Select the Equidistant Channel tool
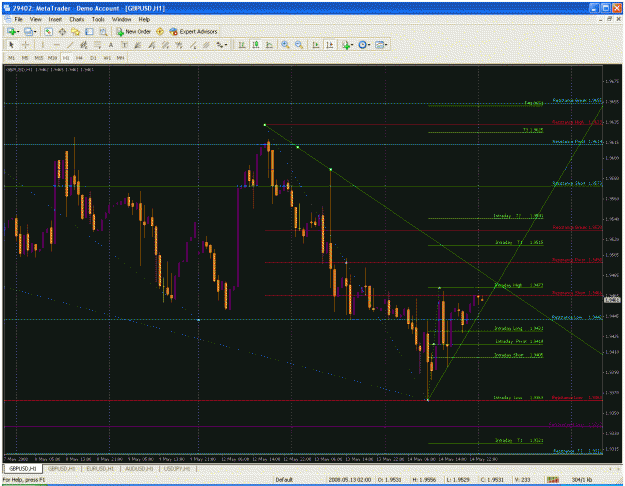 point(84,45)
